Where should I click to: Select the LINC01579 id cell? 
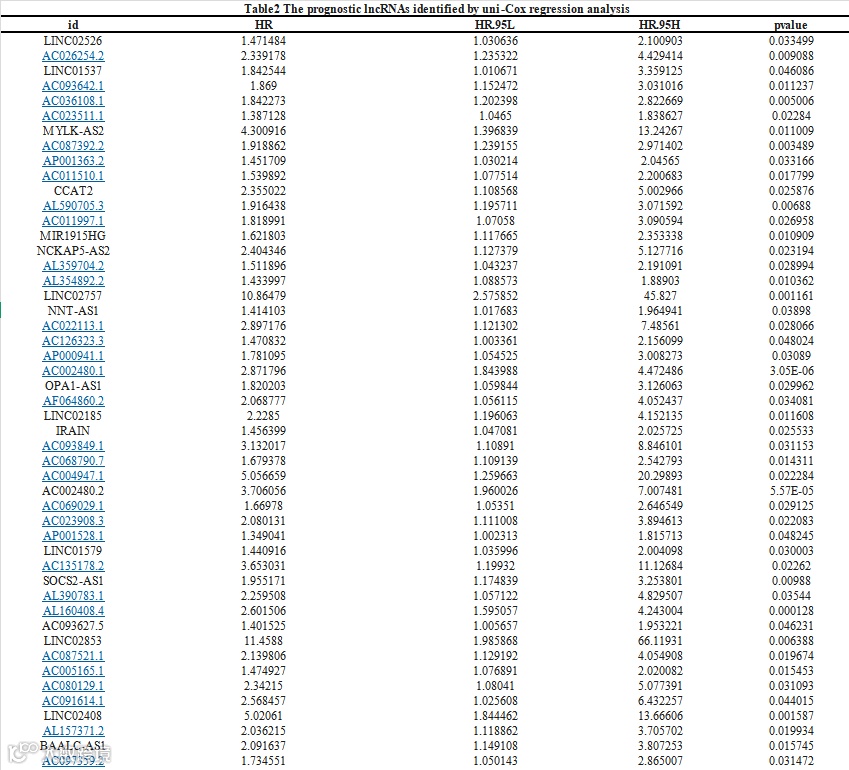pos(73,551)
